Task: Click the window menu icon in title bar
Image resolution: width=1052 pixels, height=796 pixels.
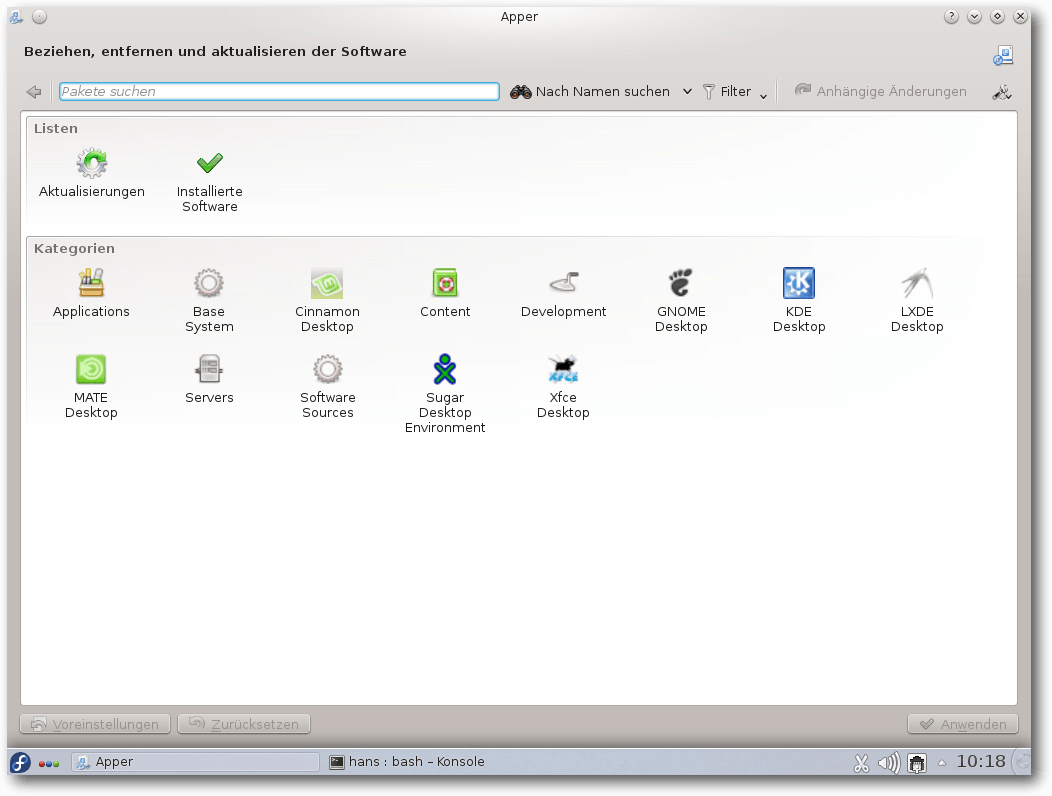Action: pyautogui.click(x=15, y=17)
